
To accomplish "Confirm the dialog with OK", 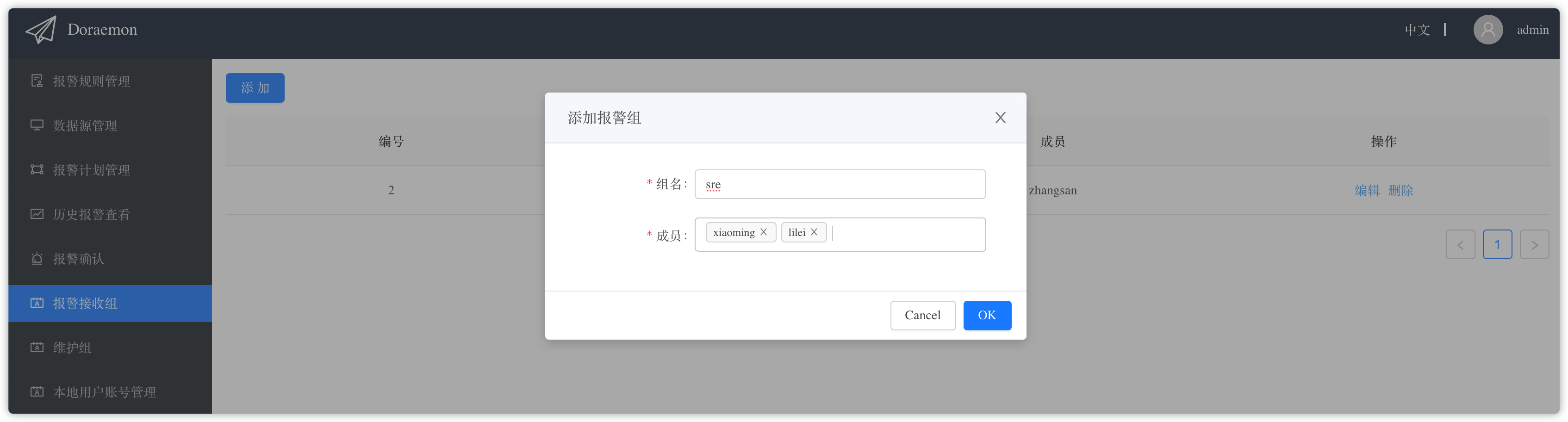I will coord(987,316).
